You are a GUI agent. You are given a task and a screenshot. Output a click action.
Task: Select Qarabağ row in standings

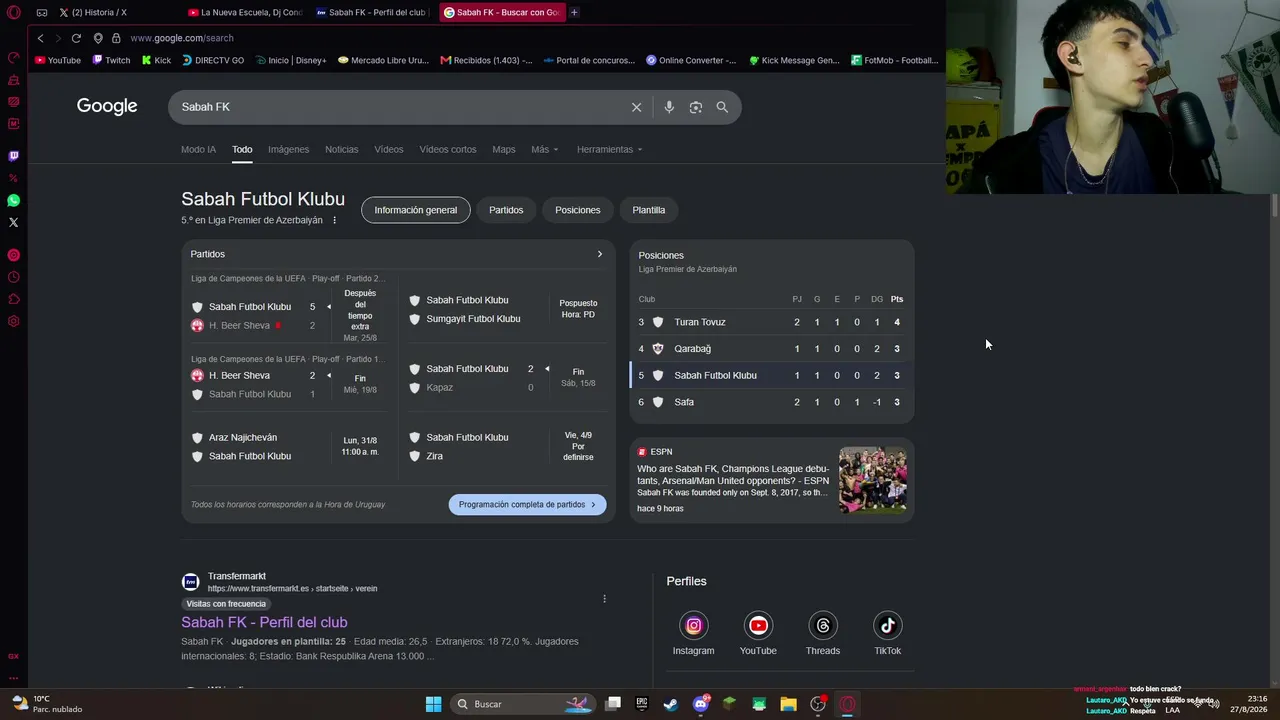coord(771,349)
